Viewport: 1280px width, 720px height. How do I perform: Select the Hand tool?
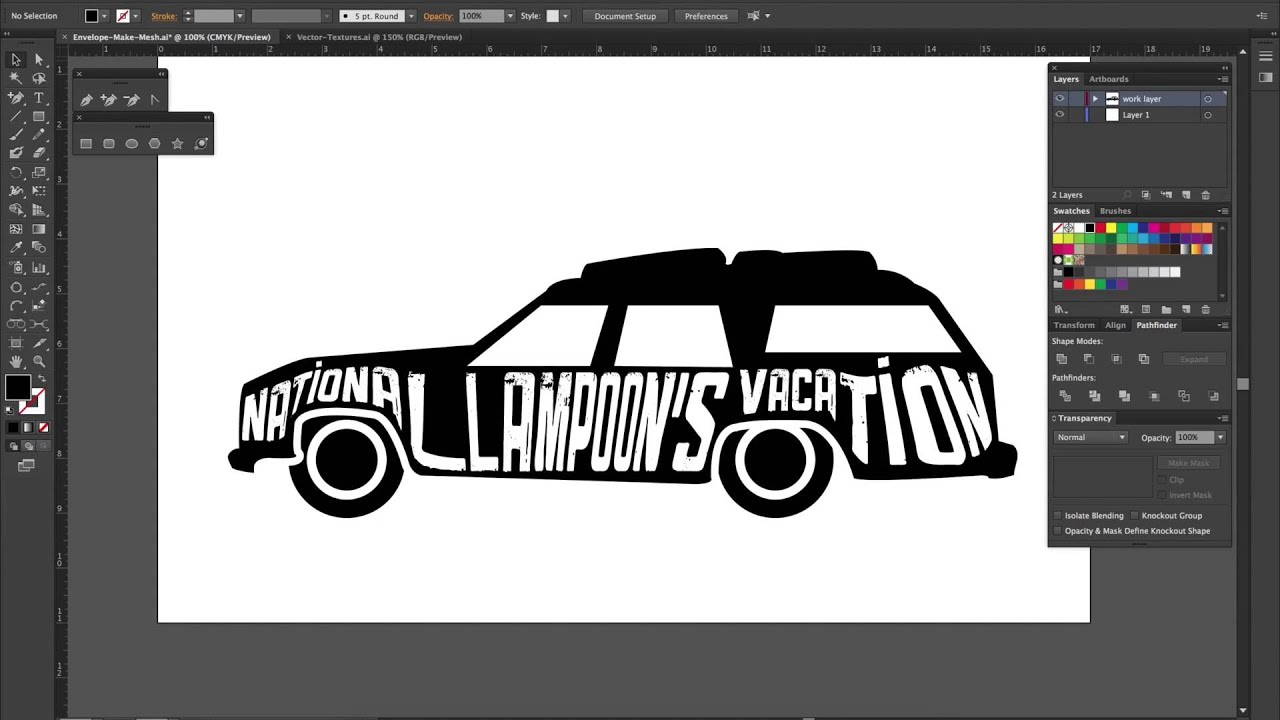click(x=16, y=361)
